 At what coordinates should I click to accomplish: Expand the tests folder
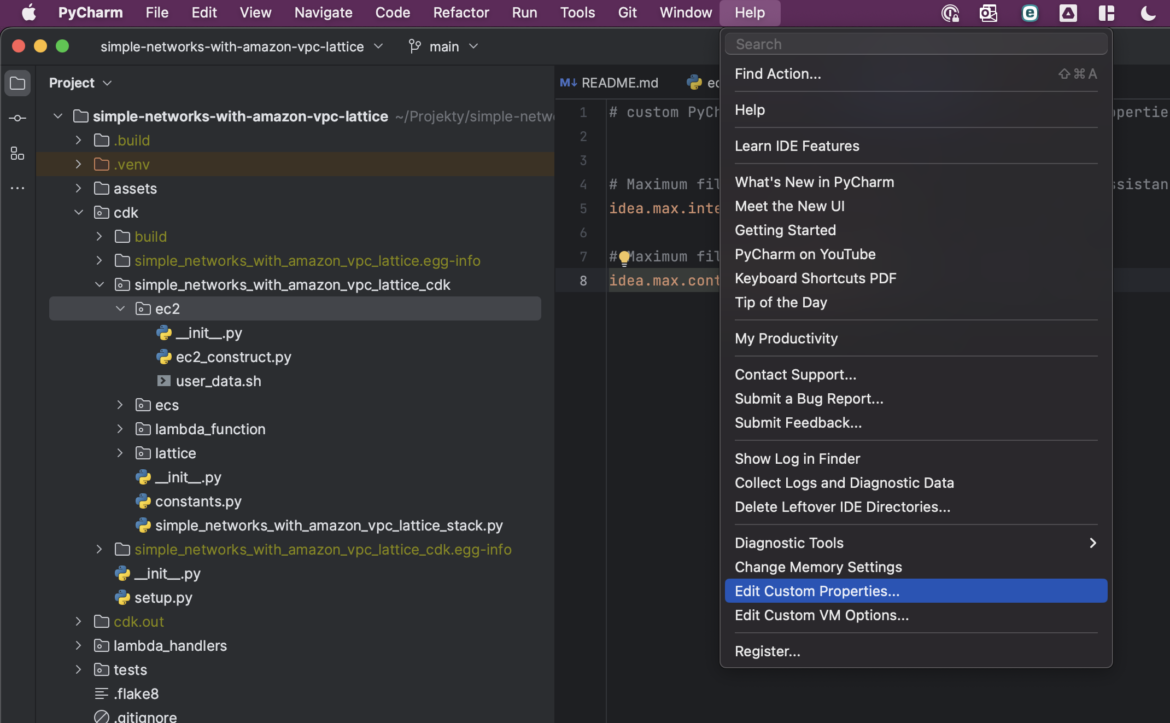click(78, 669)
